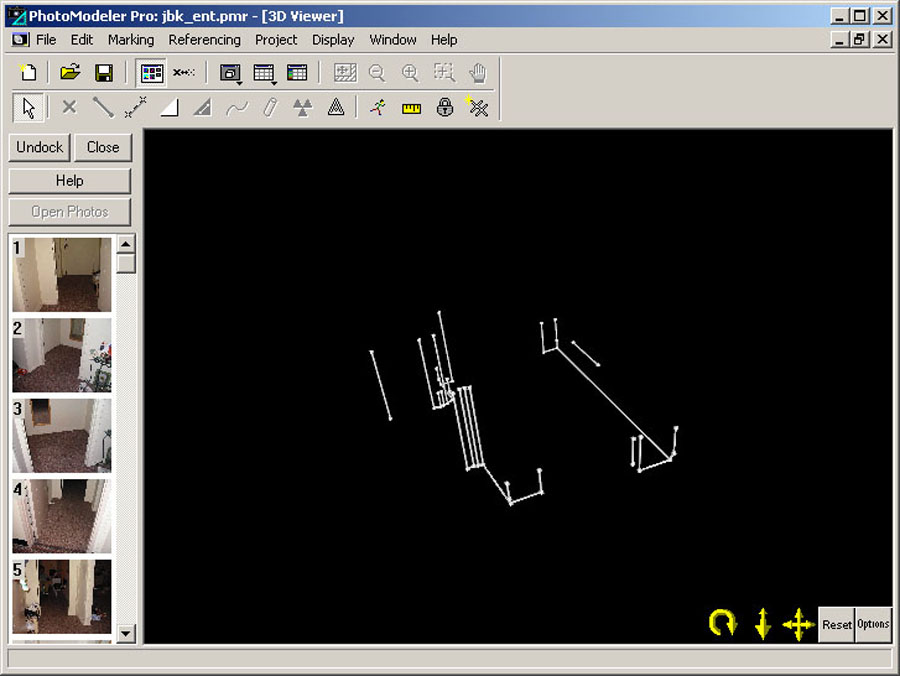The height and width of the screenshot is (676, 900).
Task: Click the Reset button in 3D viewer
Action: (x=836, y=624)
